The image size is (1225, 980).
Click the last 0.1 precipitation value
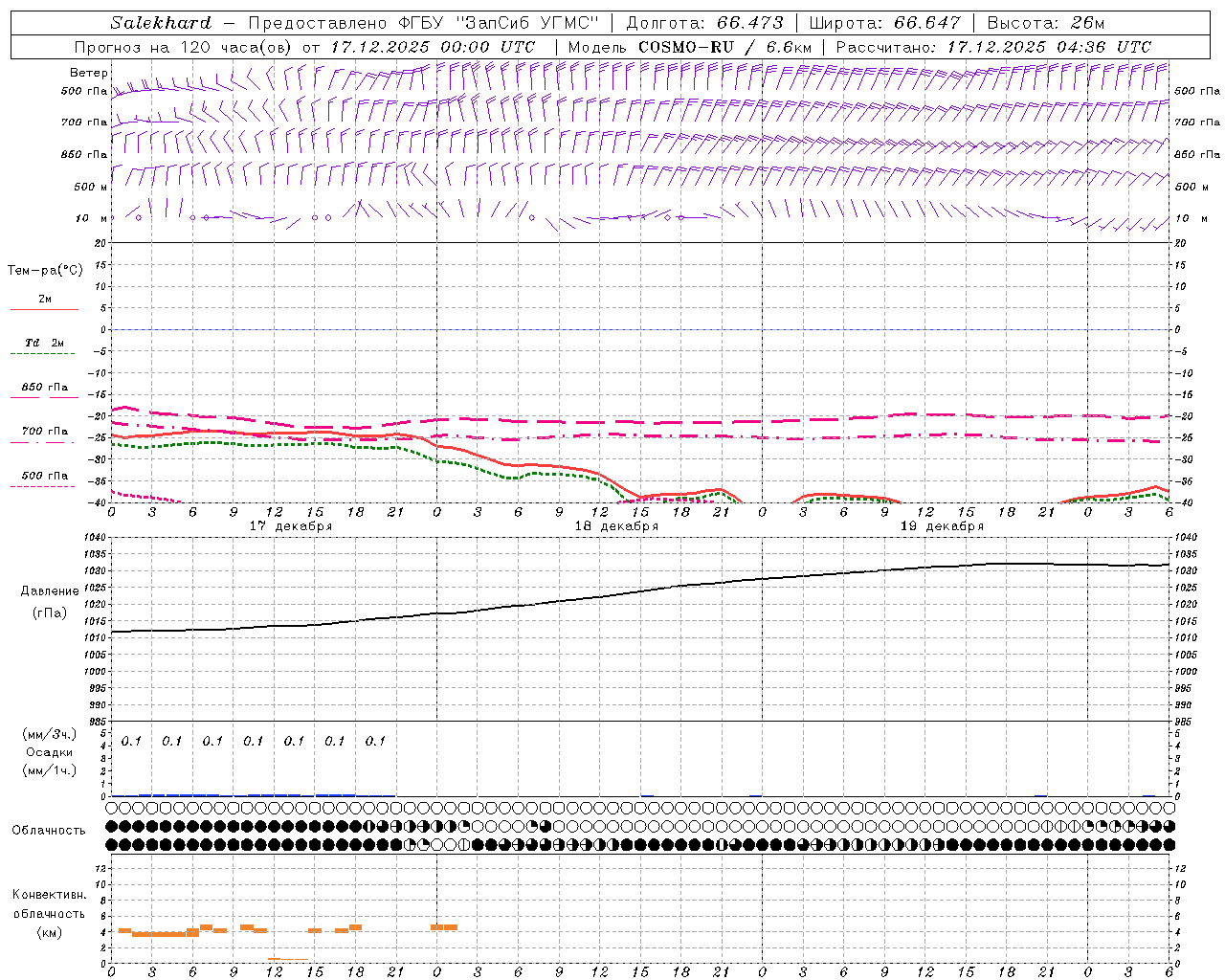tap(375, 741)
